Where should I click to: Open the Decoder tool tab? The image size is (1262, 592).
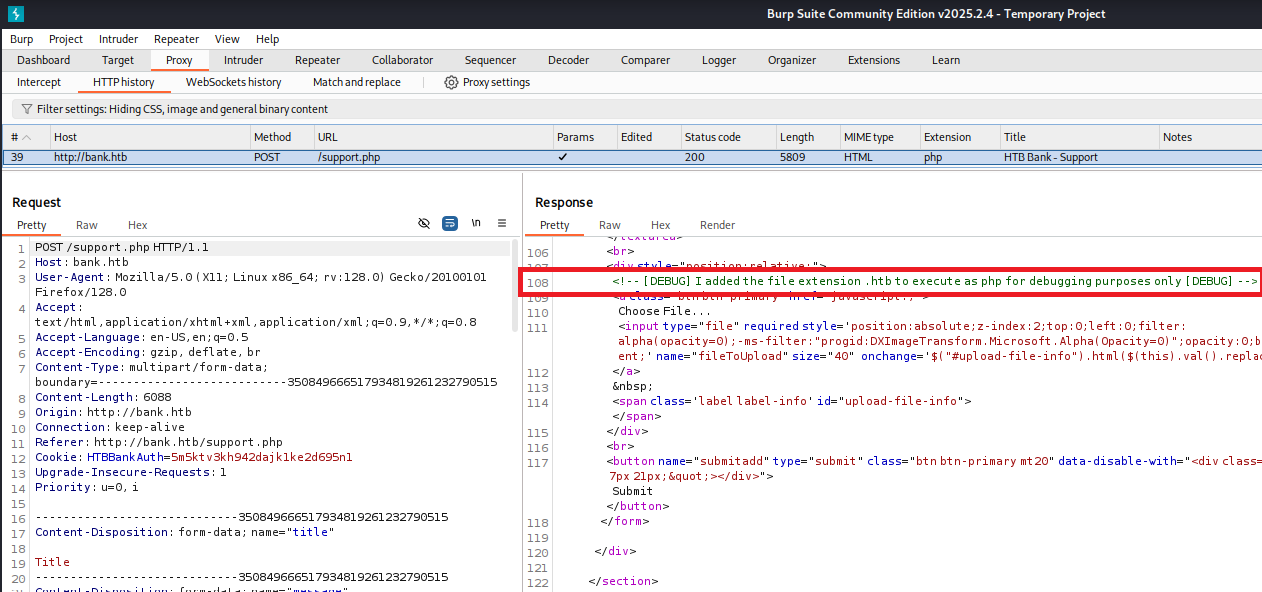[568, 60]
